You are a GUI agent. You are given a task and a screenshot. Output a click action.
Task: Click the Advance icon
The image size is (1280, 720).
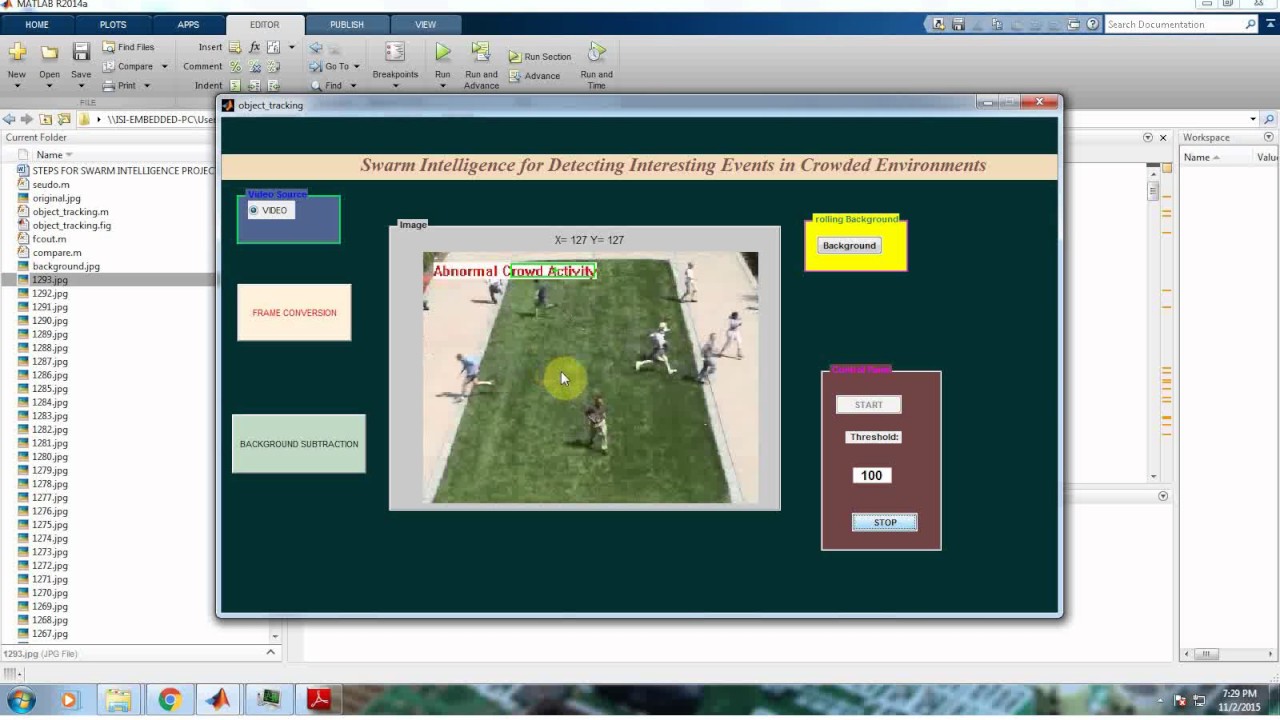514,76
